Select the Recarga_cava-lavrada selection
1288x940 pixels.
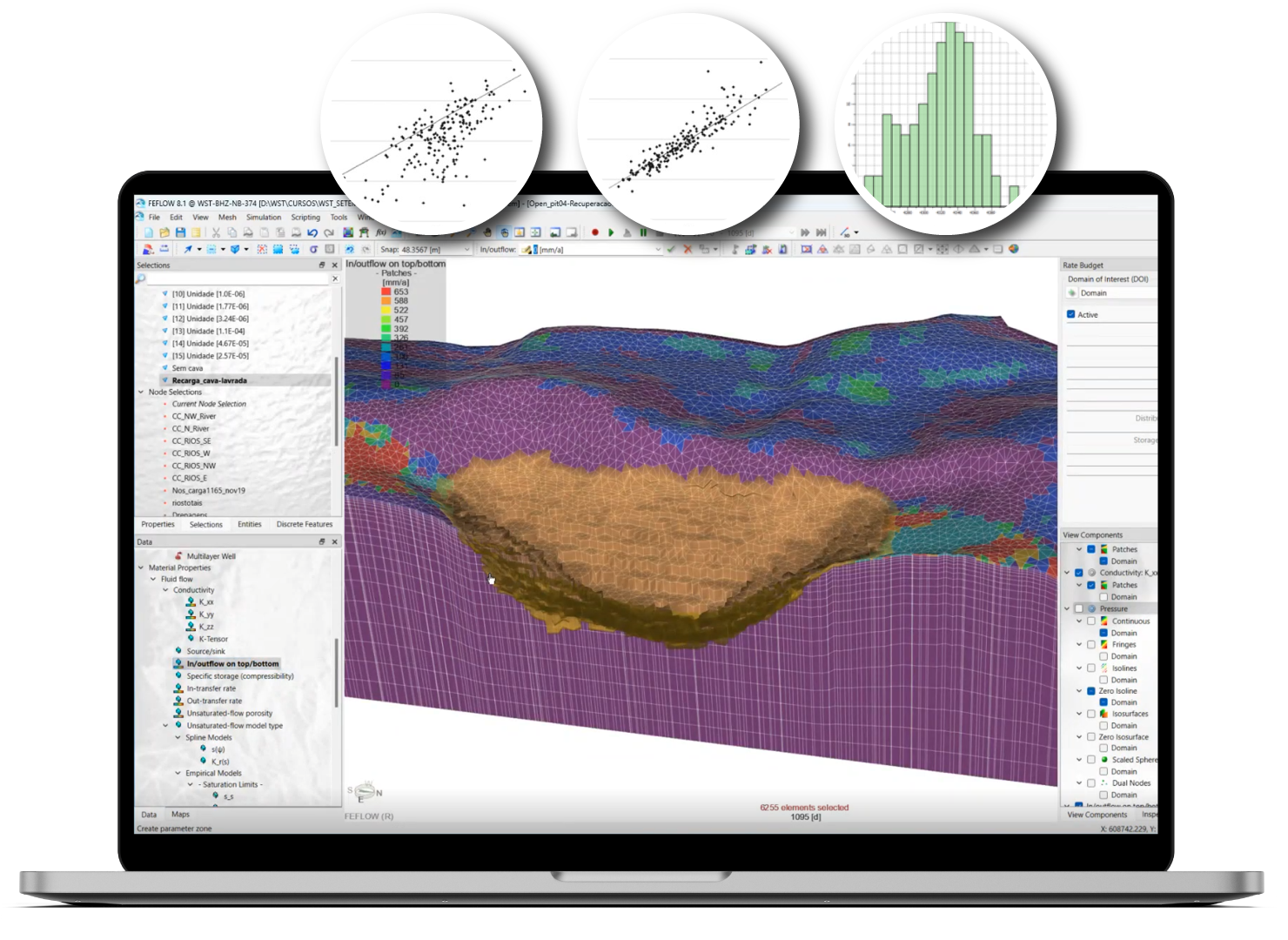pyautogui.click(x=209, y=380)
